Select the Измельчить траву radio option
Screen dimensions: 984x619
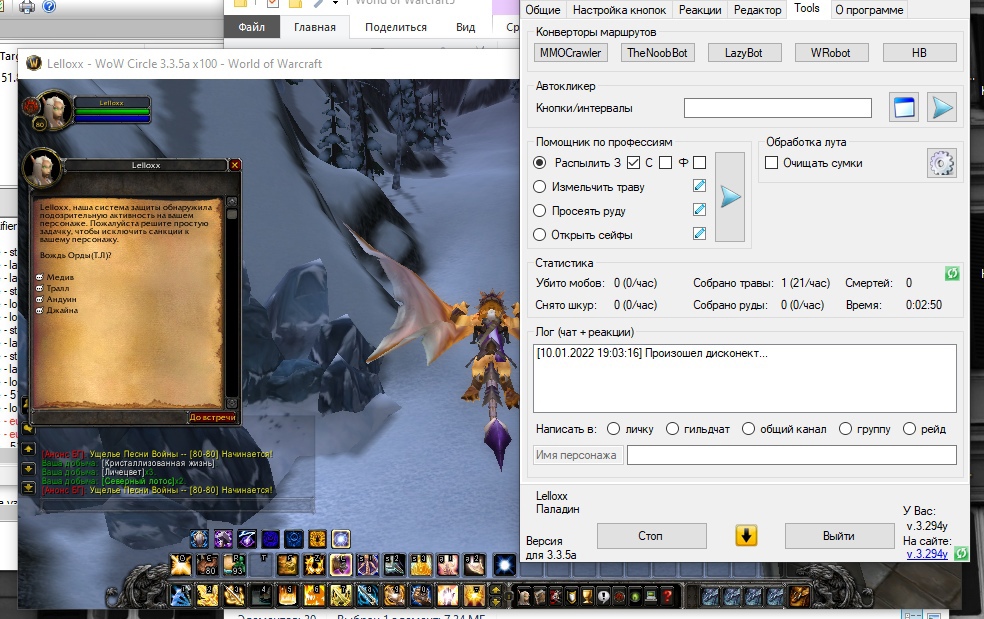(x=540, y=187)
